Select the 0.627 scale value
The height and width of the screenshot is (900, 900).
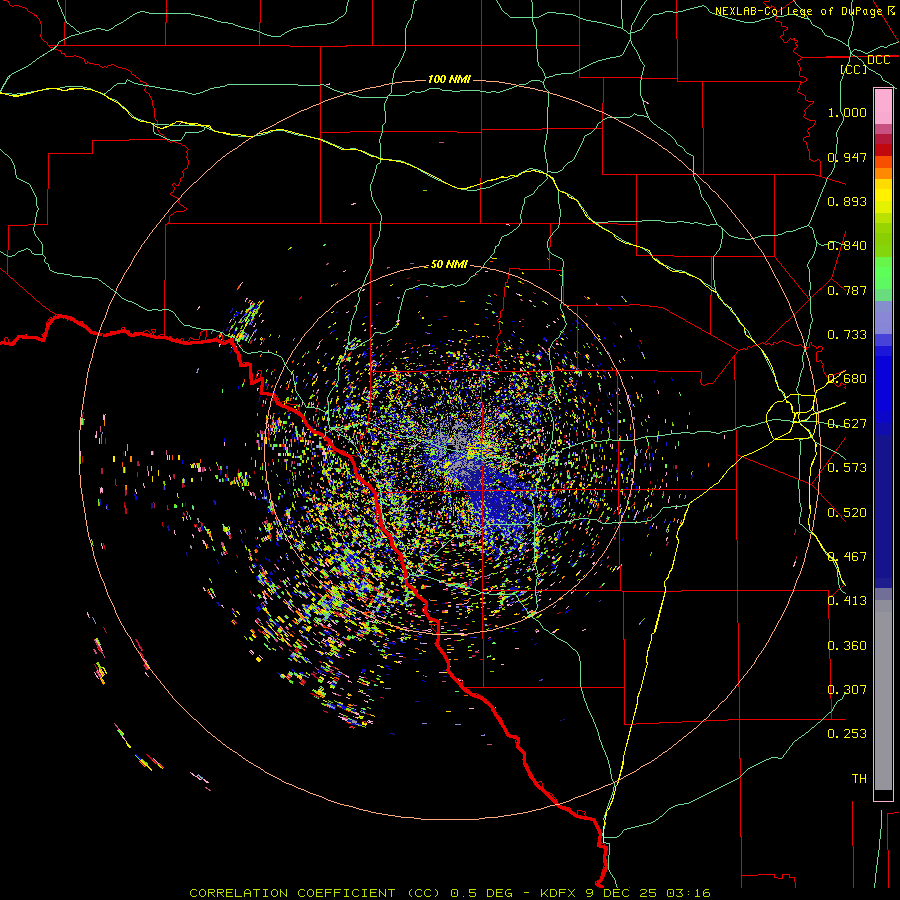click(847, 423)
